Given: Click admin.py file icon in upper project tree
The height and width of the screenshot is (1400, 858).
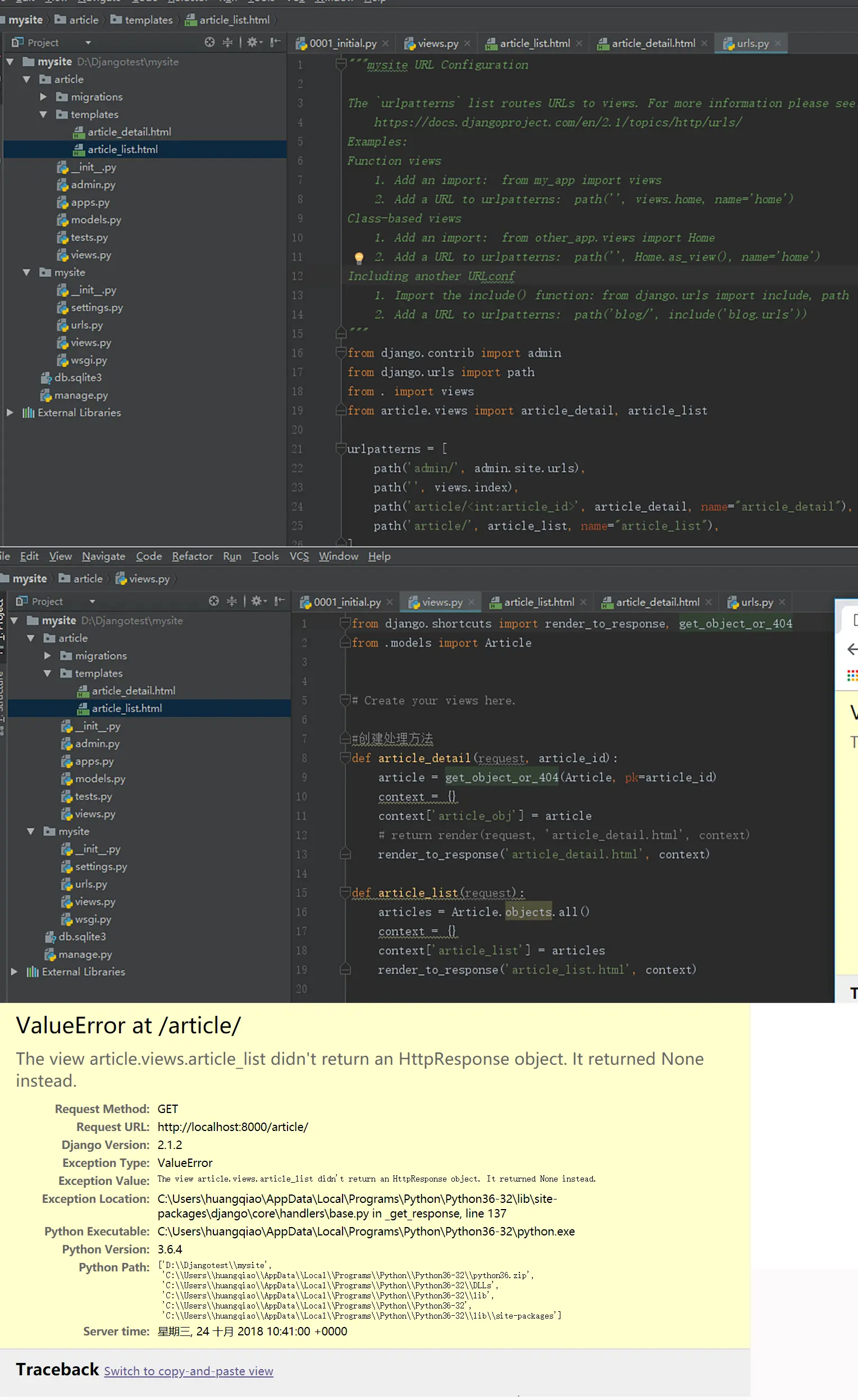Looking at the screenshot, I should [62, 185].
